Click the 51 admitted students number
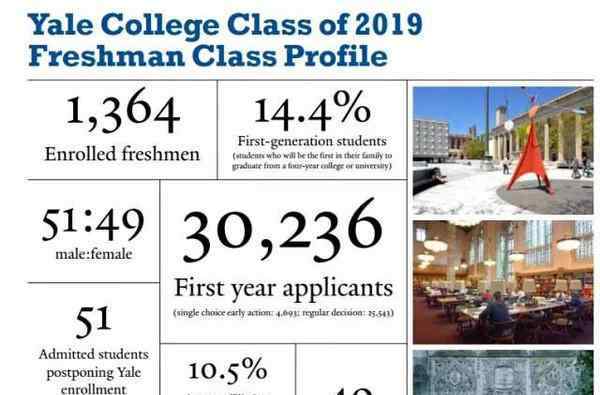Screen dimensions: 600x395 [93, 322]
